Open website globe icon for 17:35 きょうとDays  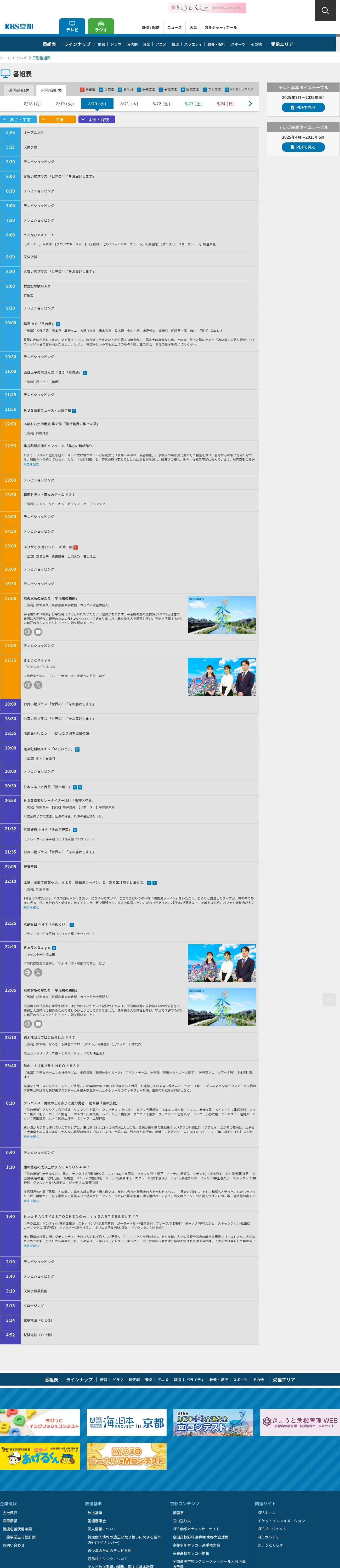pyautogui.click(x=27, y=685)
